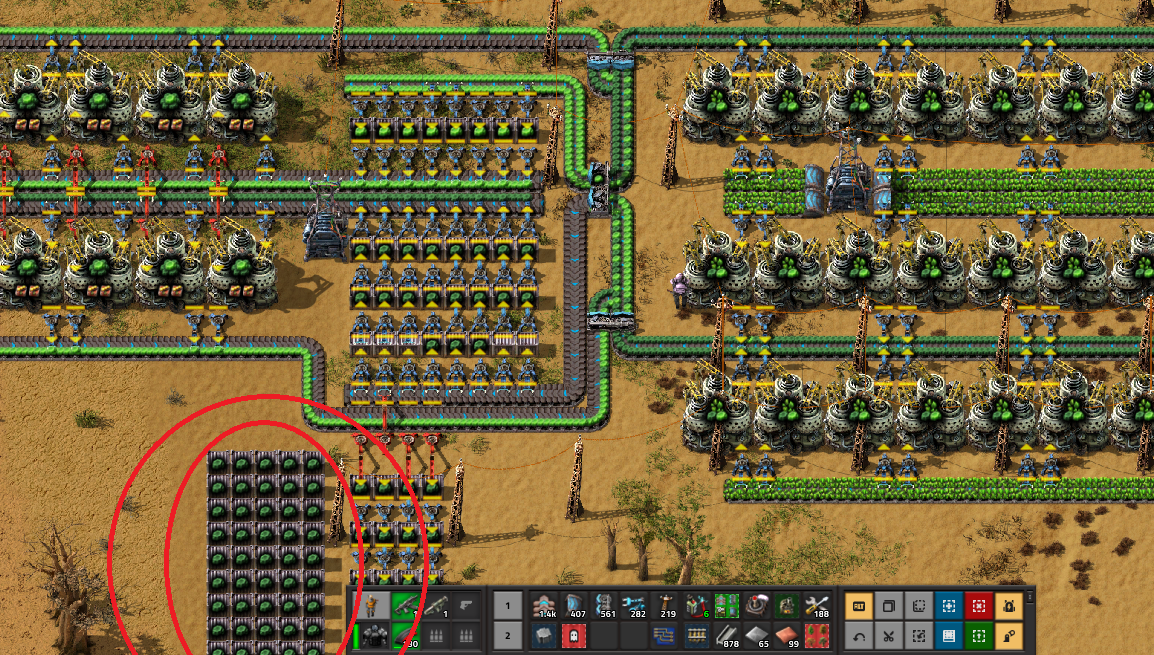Pick the express splitter quickbar slot
The image size is (1154, 655).
[603, 607]
